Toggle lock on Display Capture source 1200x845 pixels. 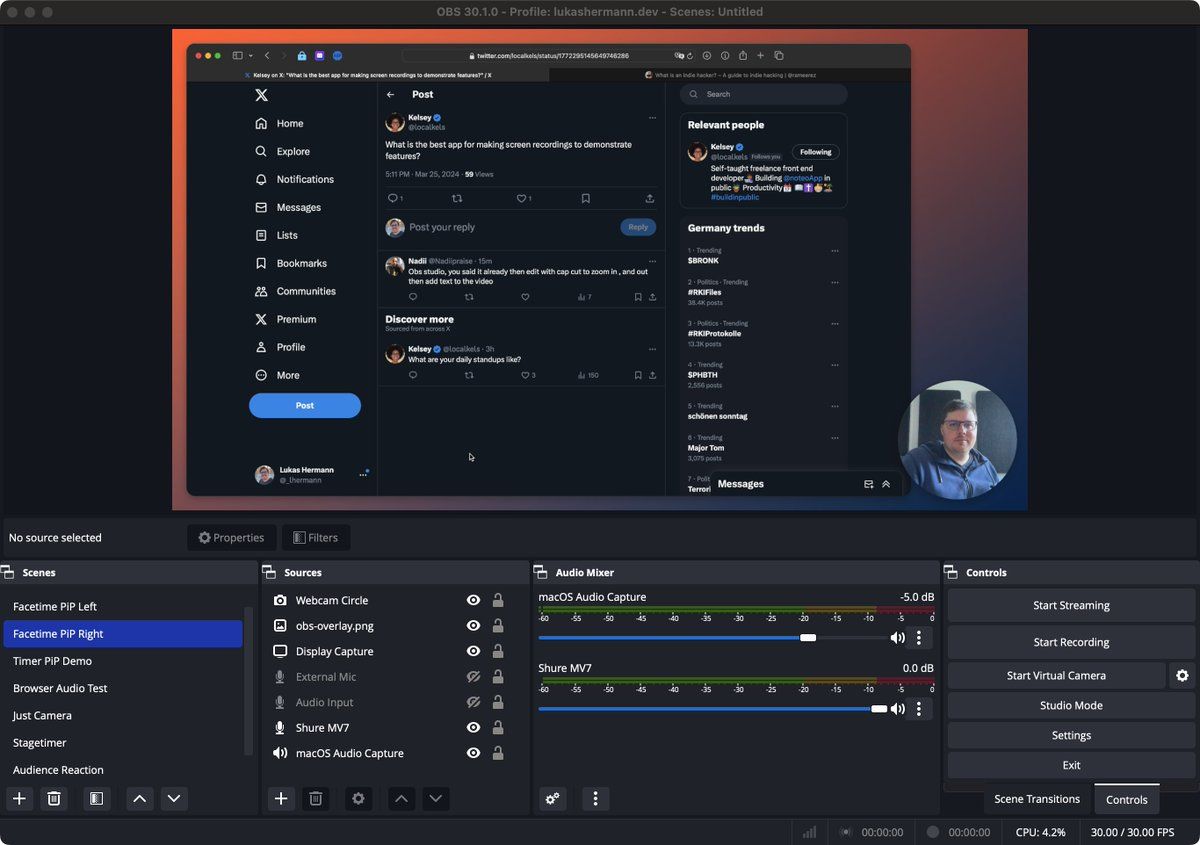point(498,651)
